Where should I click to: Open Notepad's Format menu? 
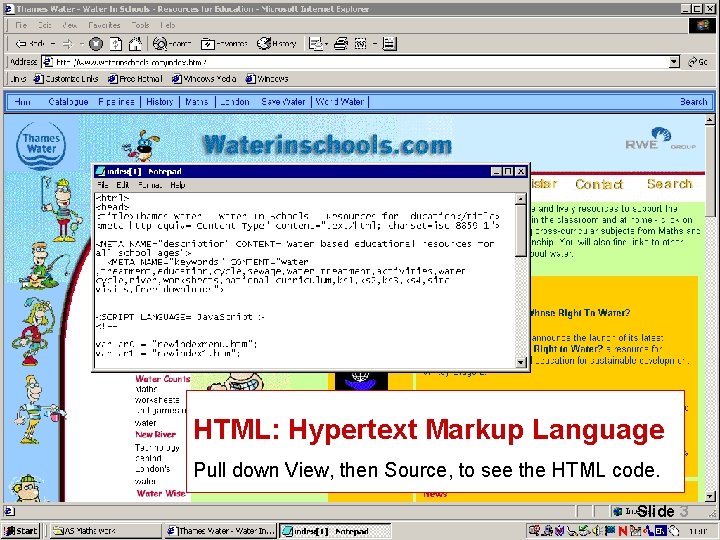(150, 185)
